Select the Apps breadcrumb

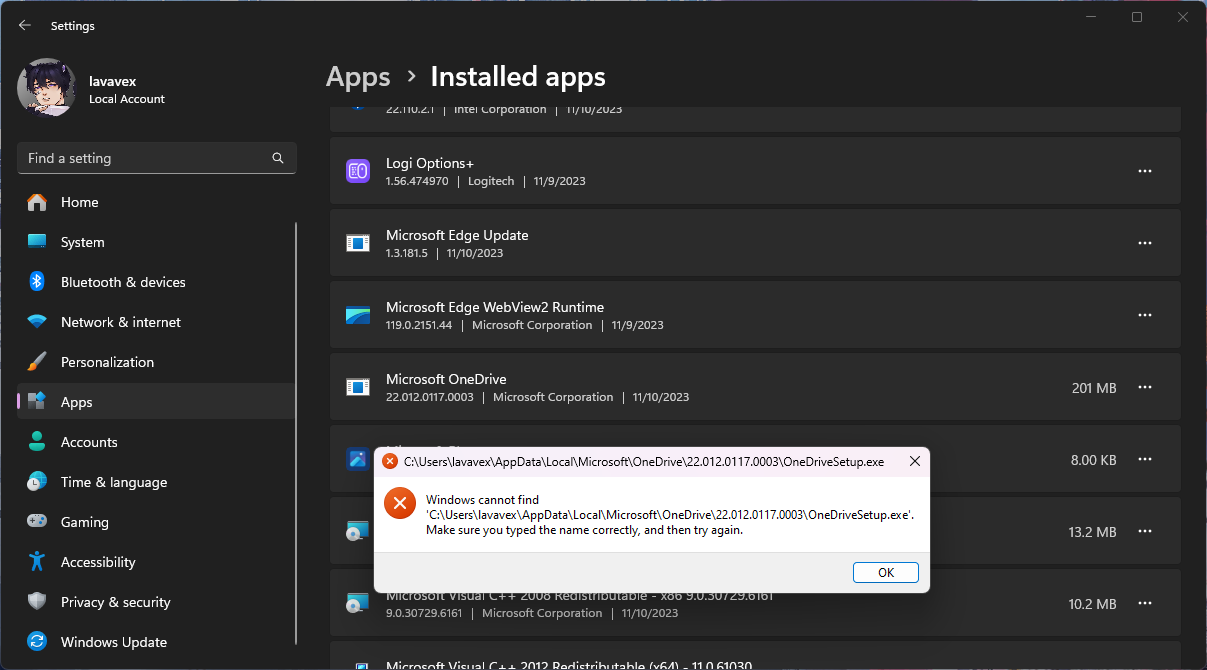pos(358,76)
